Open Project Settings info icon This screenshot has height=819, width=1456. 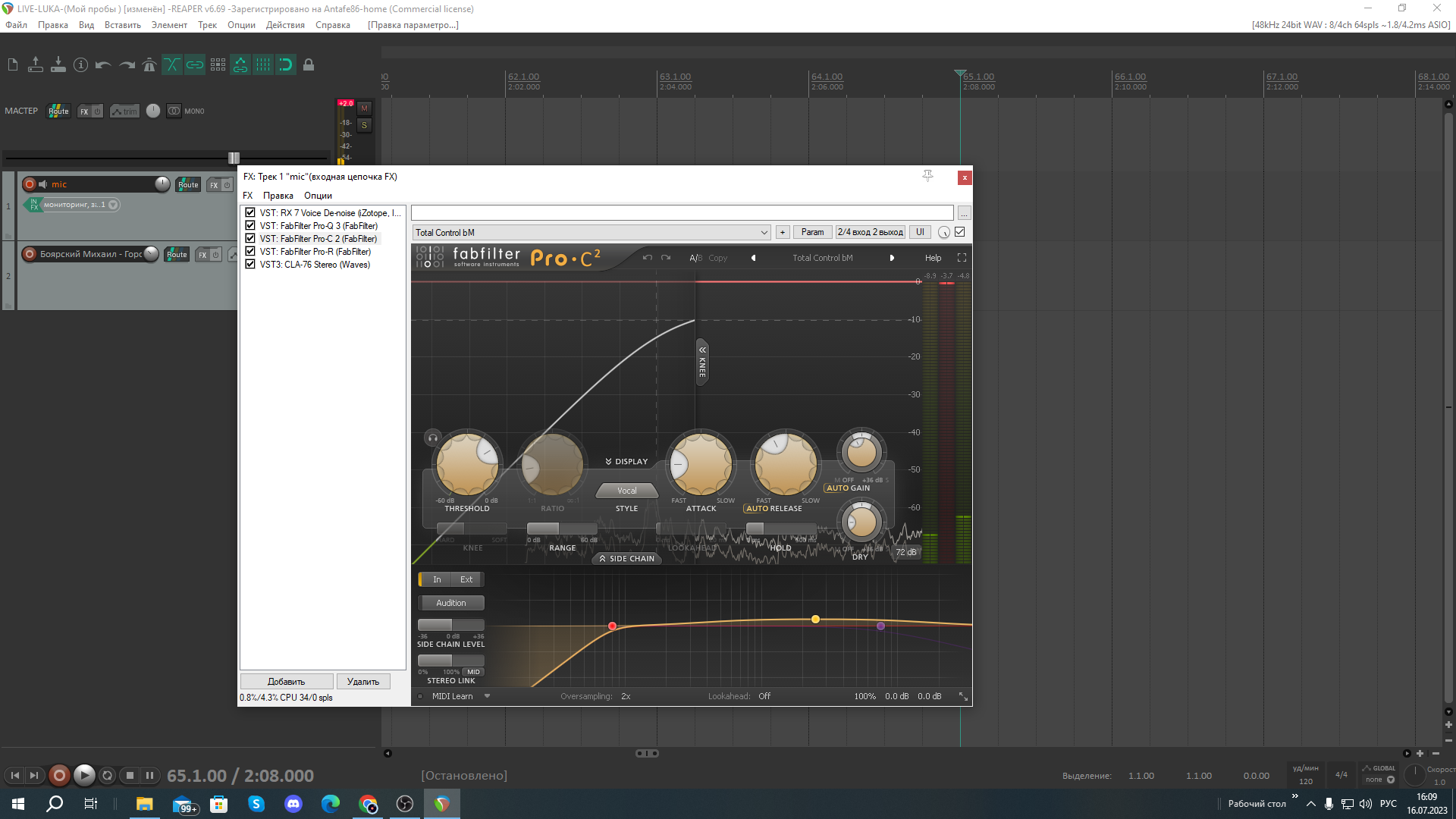point(81,65)
